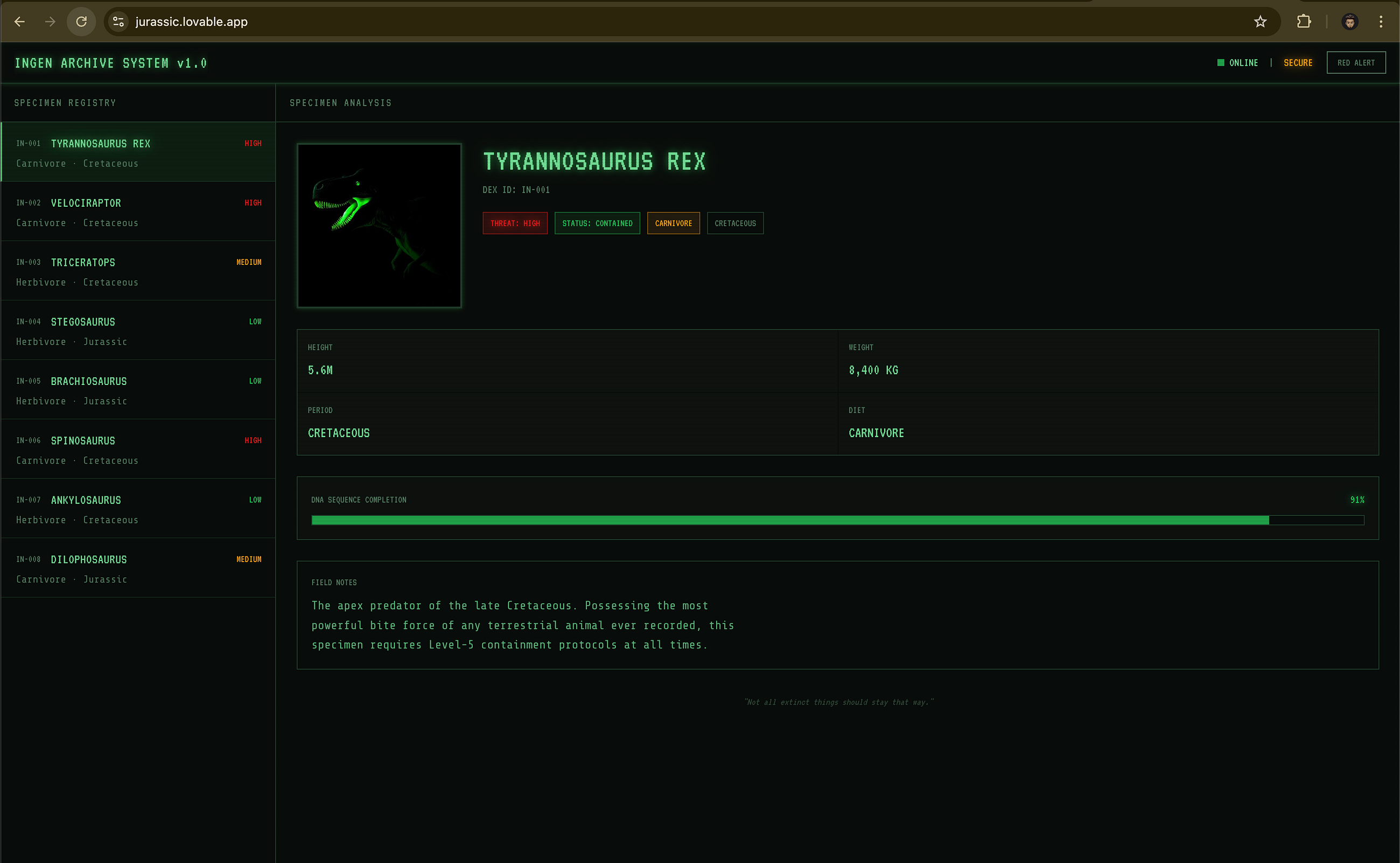
Task: Select Brachiosaurus in specimen registry
Action: [138, 389]
